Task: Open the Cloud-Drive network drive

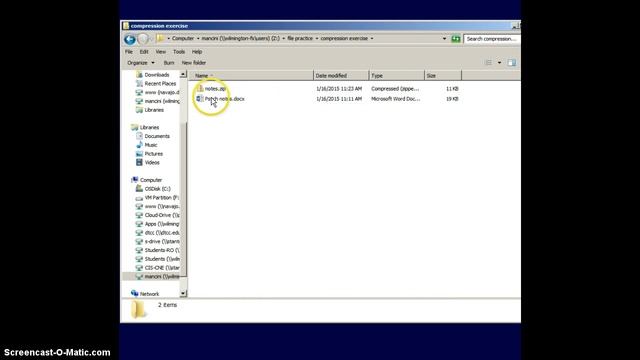Action: 162,215
